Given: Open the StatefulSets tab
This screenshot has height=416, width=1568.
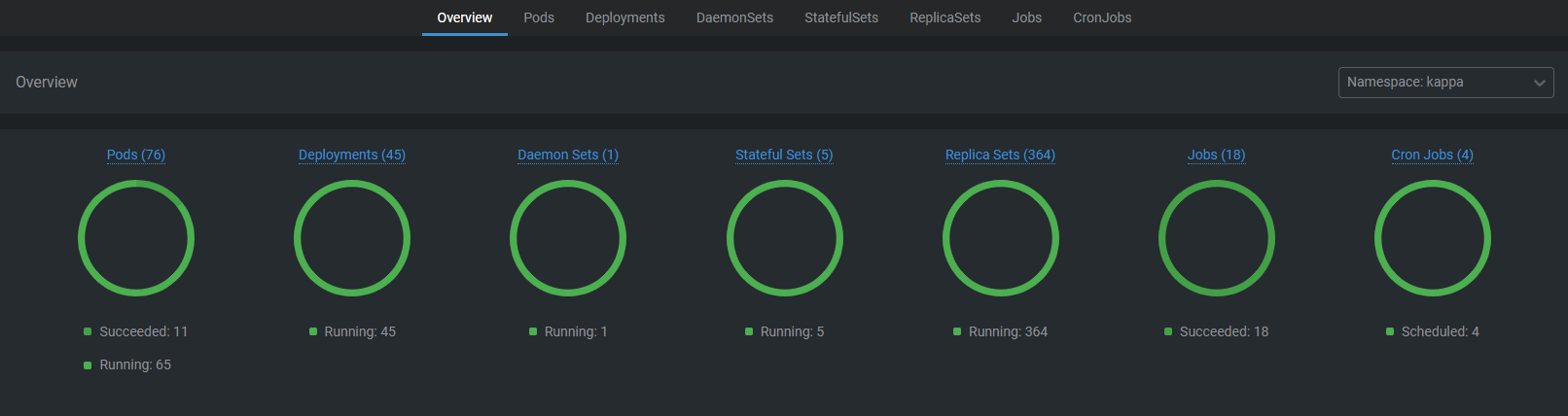Looking at the screenshot, I should coord(840,17).
